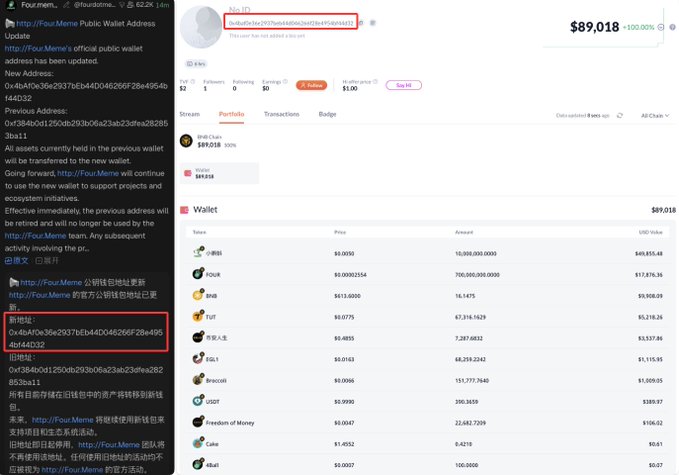This screenshot has height=475, width=679.
Task: Click the @fourdotme handle in post header
Action: [94, 5]
